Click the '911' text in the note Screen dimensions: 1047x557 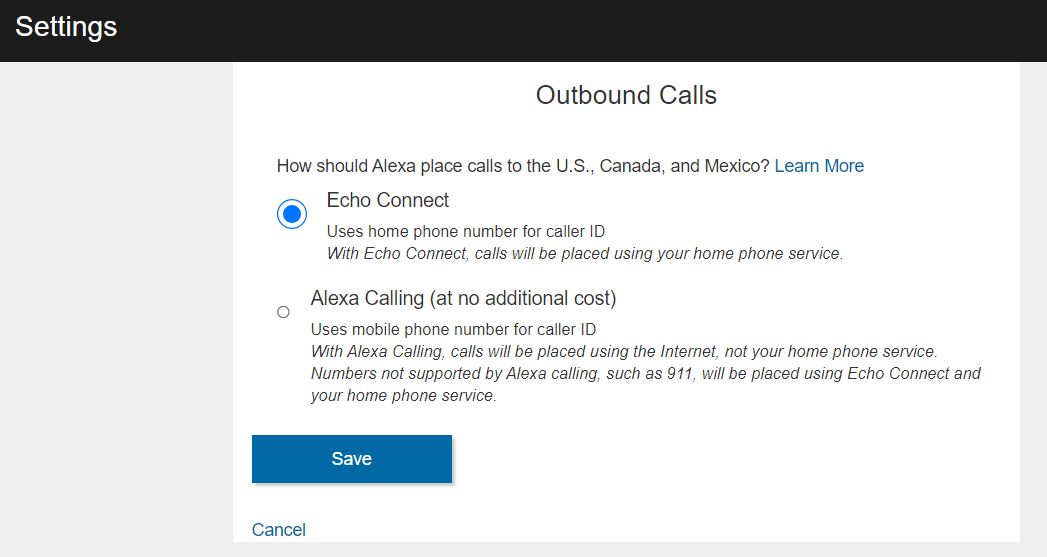click(680, 373)
